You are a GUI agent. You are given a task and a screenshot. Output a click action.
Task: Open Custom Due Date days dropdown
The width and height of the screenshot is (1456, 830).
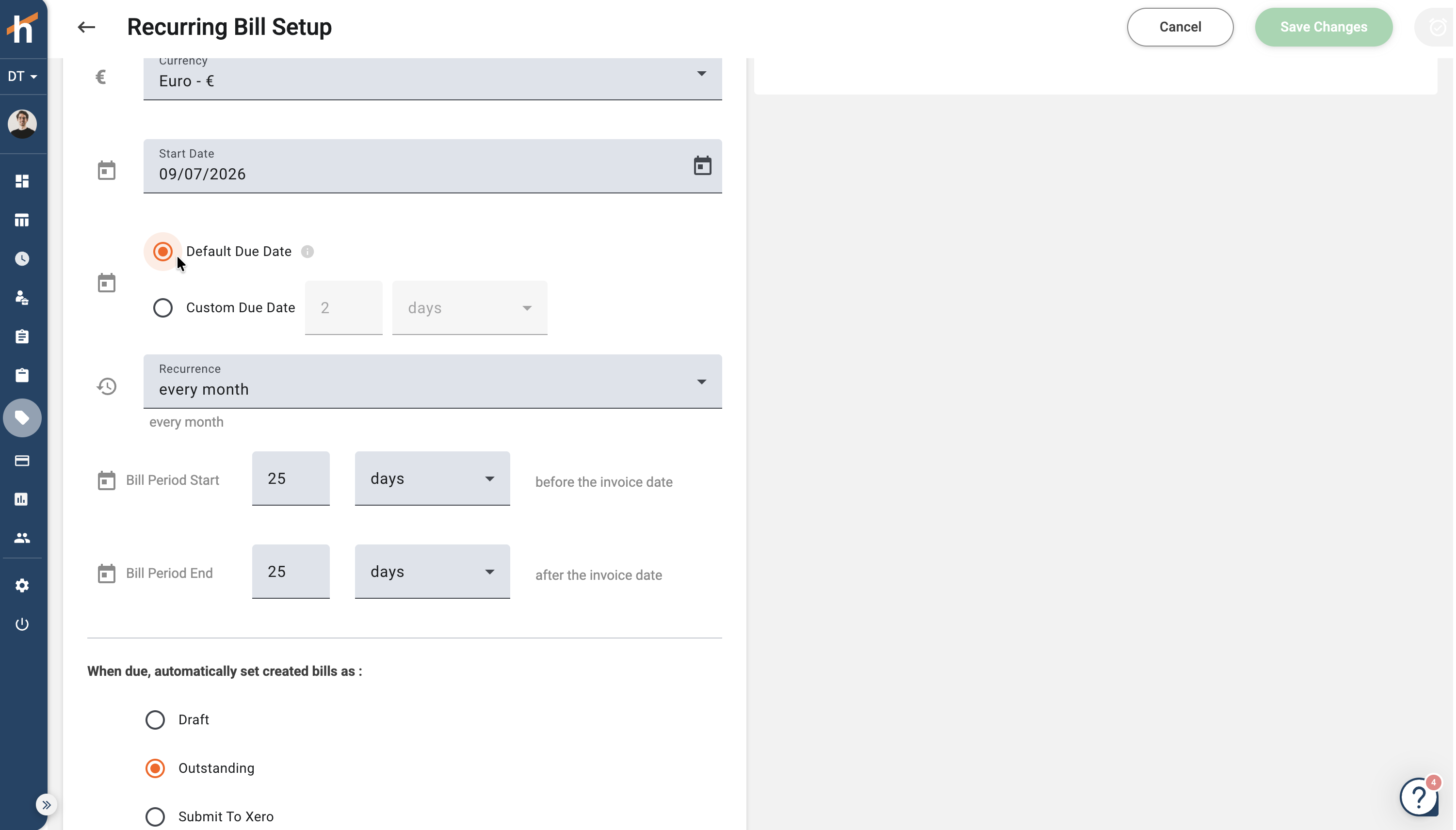469,308
